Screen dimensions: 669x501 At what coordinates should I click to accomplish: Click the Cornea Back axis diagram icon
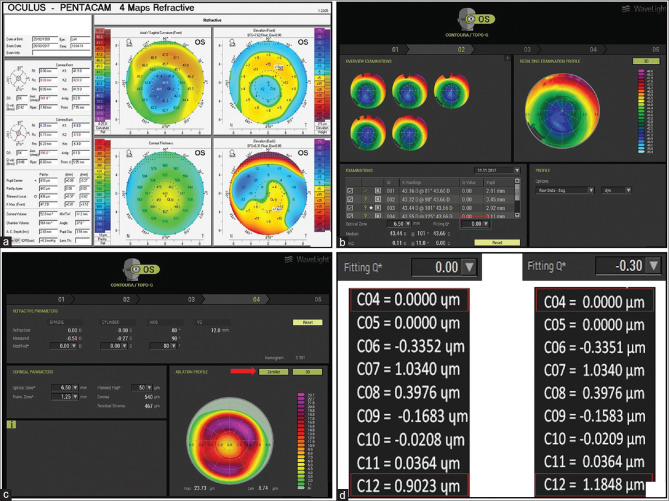pyautogui.click(x=17, y=134)
